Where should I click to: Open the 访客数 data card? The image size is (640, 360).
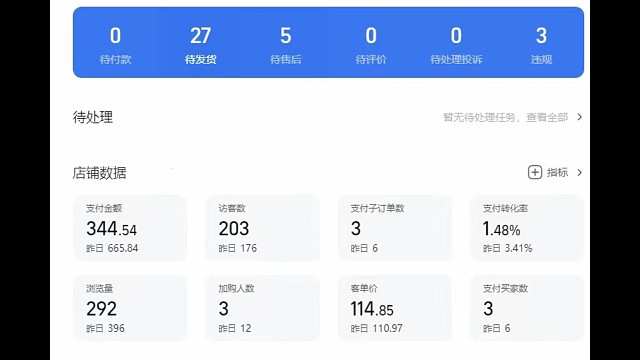(262, 228)
